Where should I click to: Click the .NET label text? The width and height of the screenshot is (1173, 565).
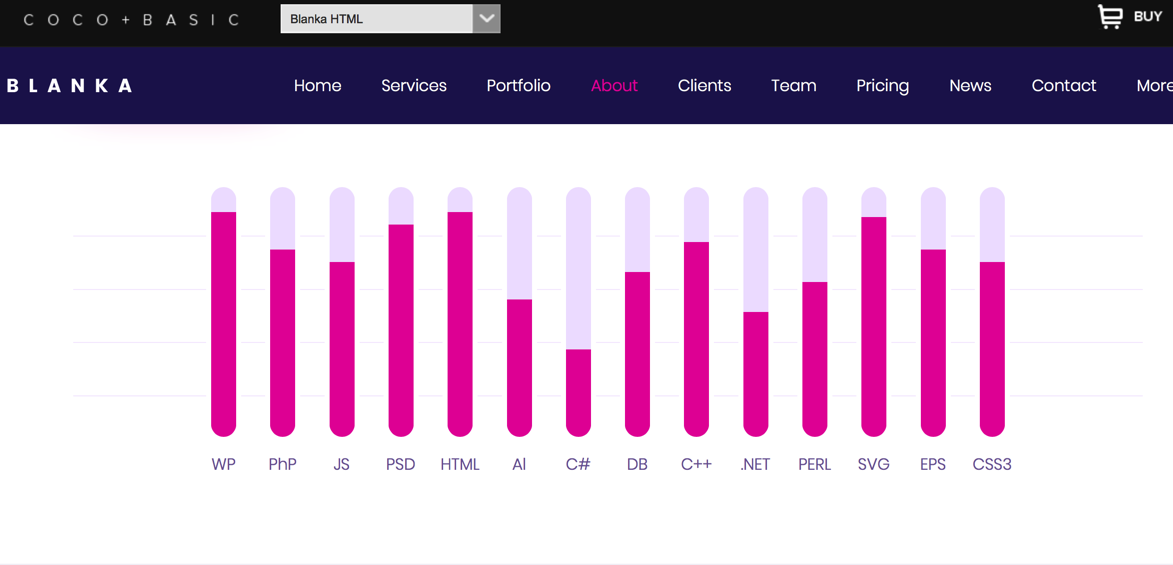pyautogui.click(x=756, y=465)
